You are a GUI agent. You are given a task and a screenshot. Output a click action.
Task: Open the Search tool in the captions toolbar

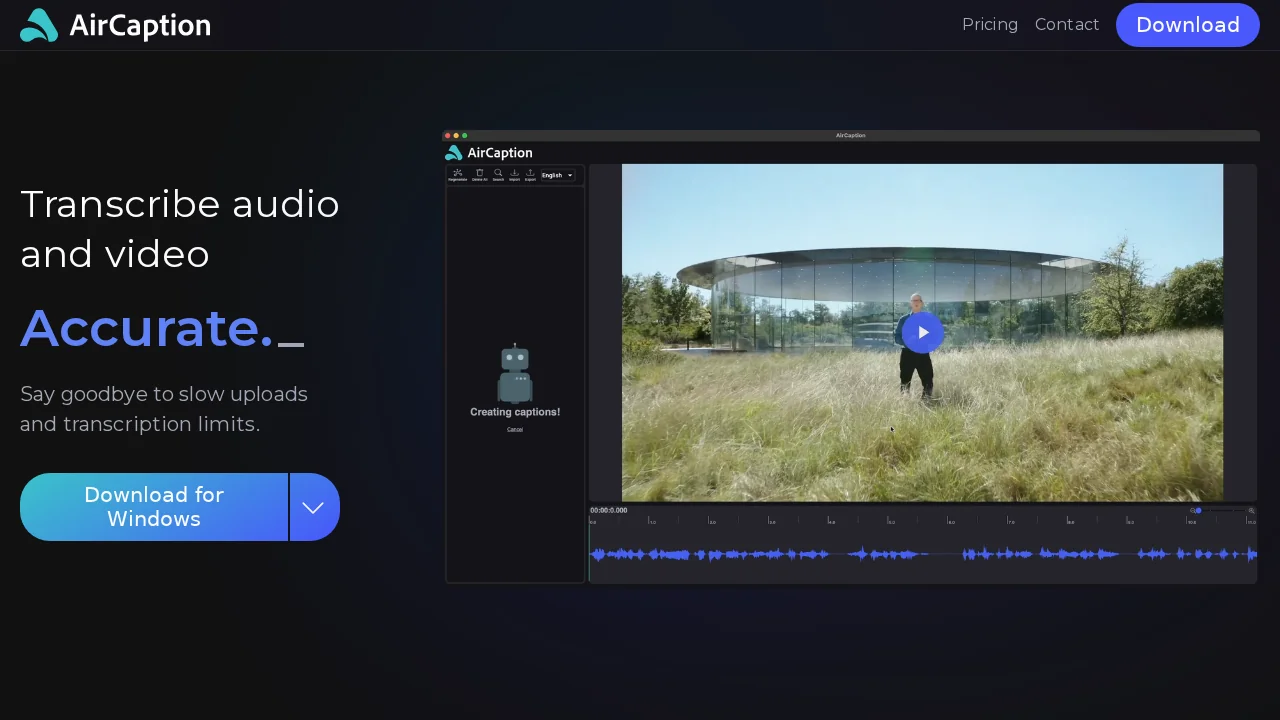(x=498, y=172)
